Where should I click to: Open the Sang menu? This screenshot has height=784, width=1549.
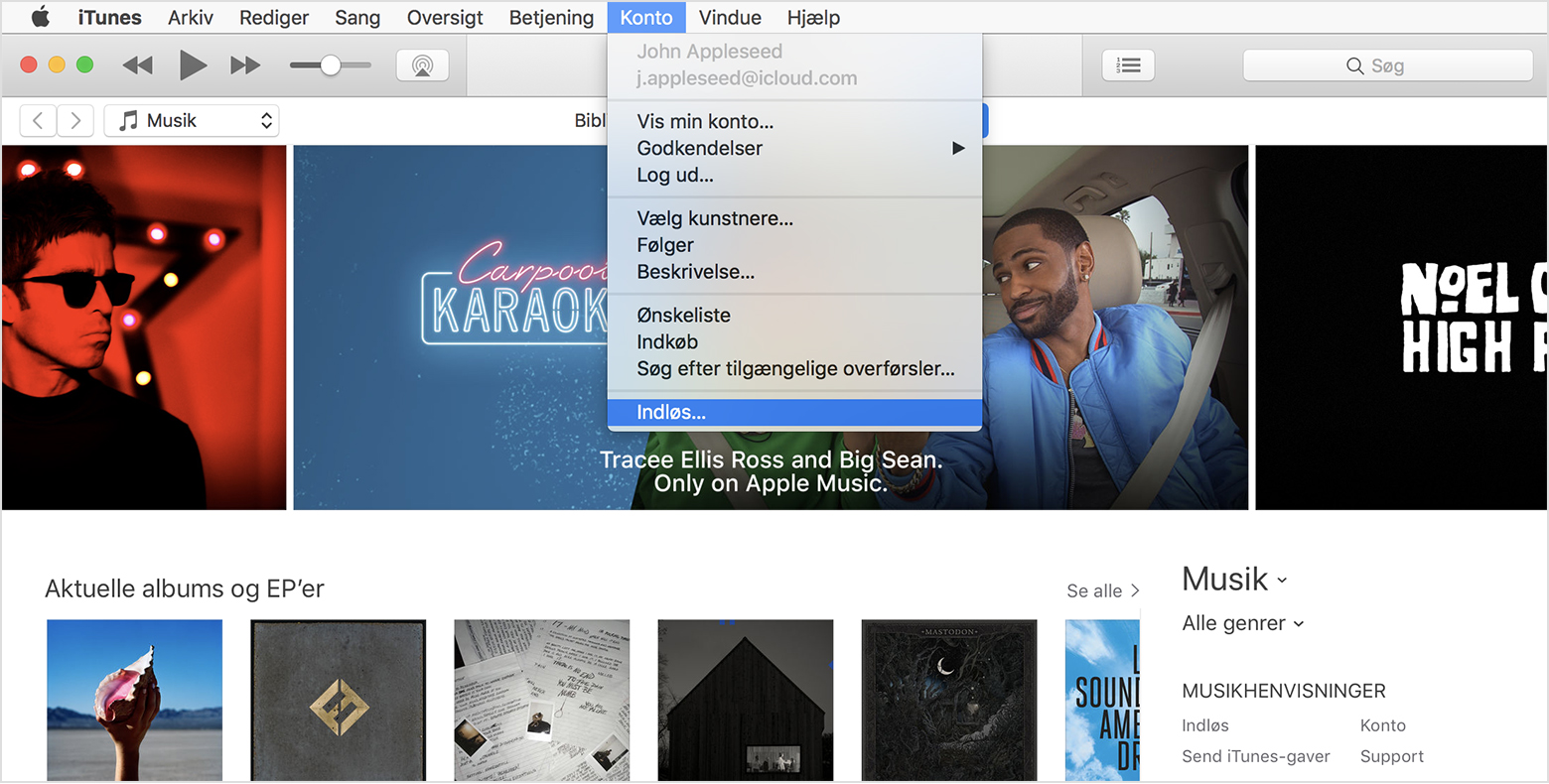point(357,17)
